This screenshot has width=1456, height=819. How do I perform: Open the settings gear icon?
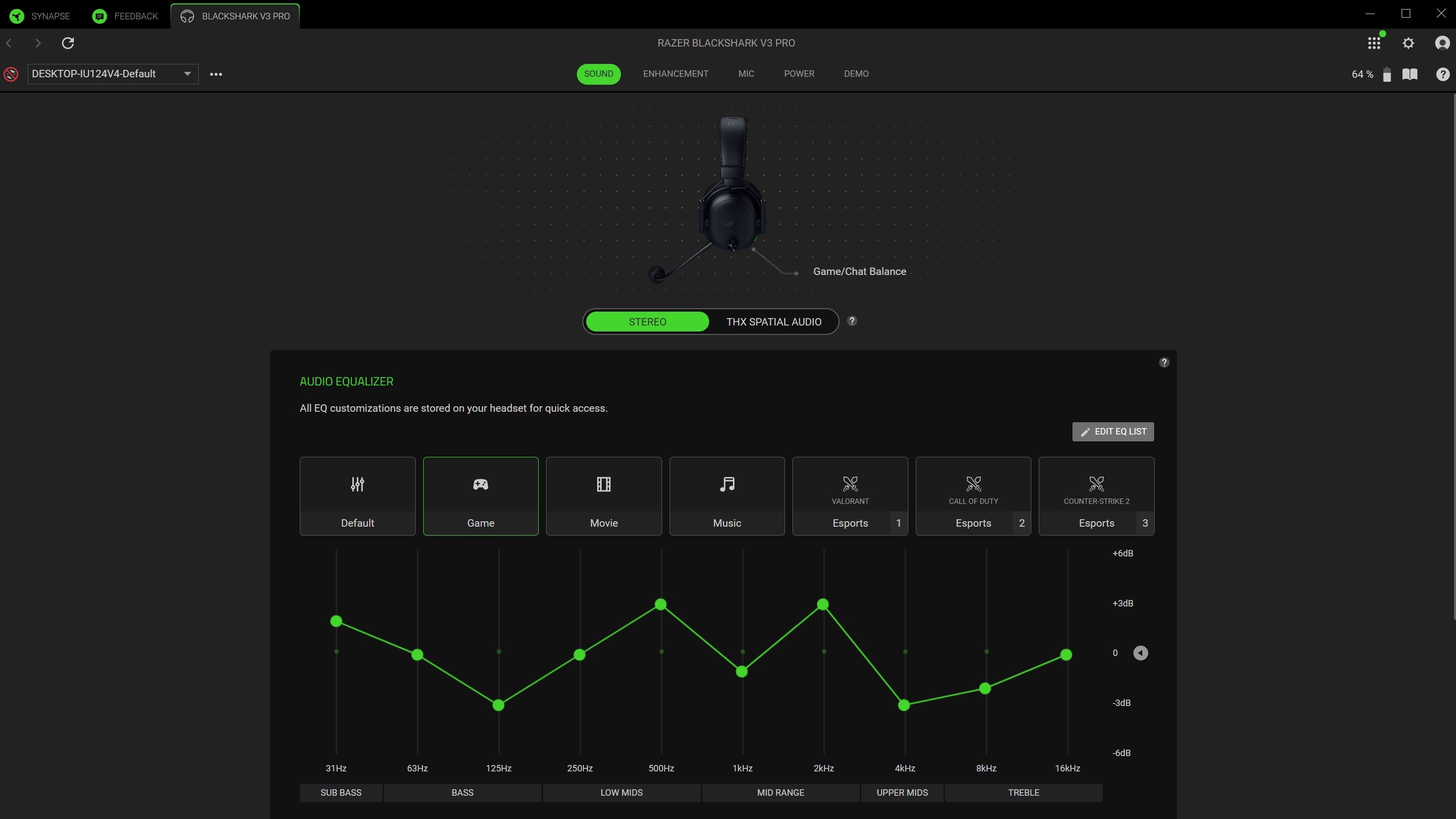pos(1408,43)
